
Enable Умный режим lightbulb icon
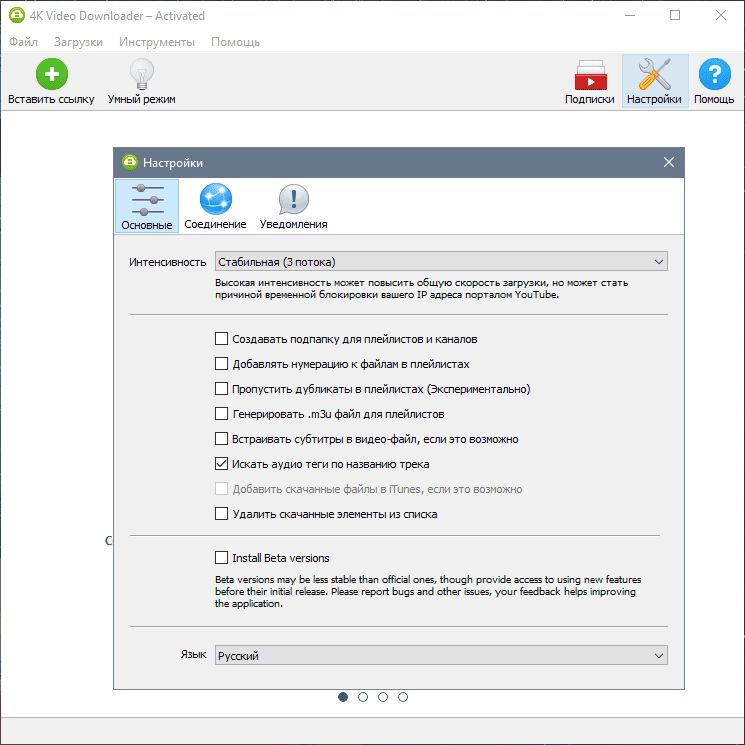pyautogui.click(x=142, y=74)
